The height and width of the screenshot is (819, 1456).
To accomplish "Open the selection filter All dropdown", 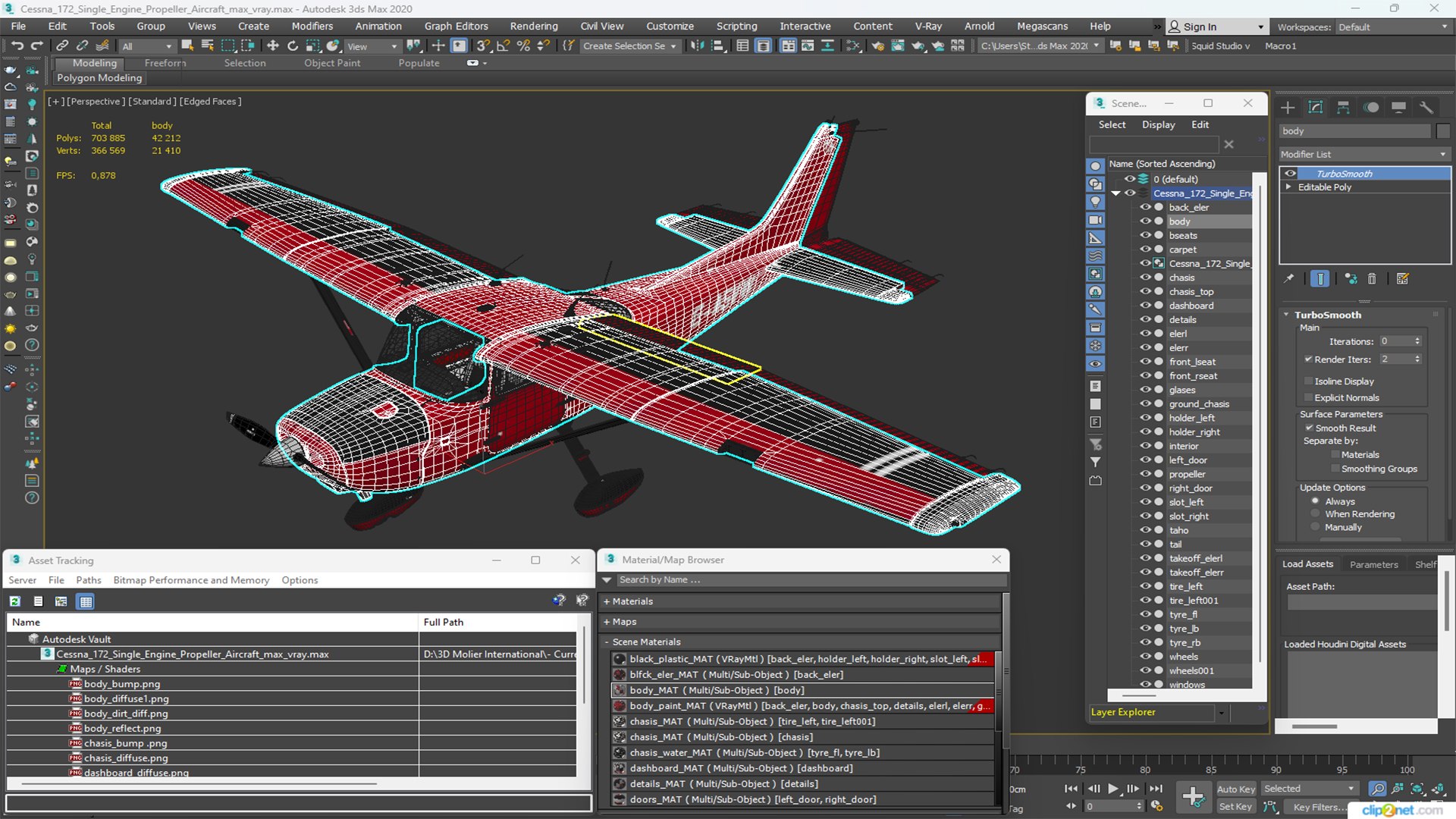I will 147,46.
